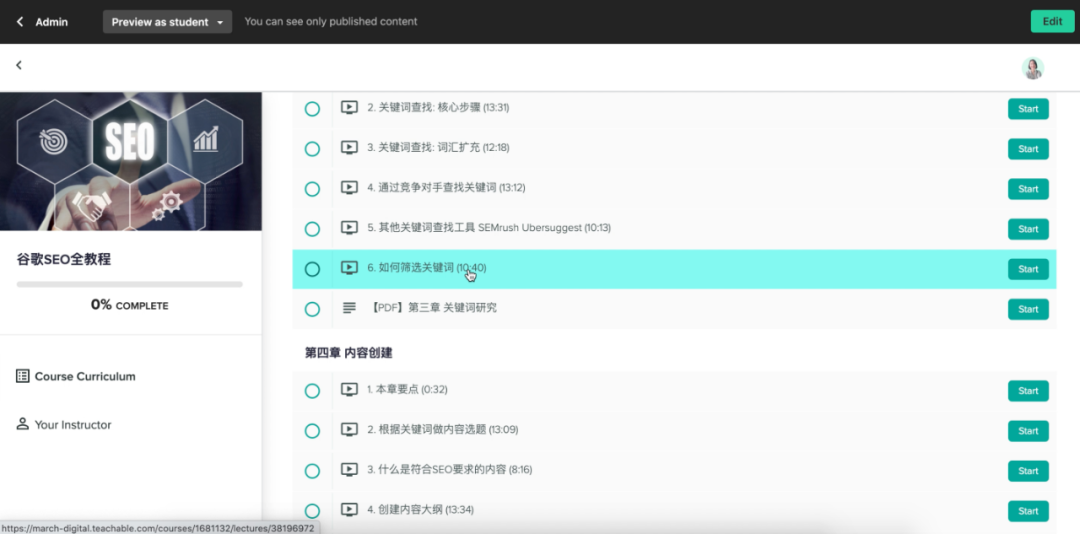Start lecture 6. 如何筛选关键词
Image resolution: width=1080 pixels, height=534 pixels.
tap(1028, 269)
